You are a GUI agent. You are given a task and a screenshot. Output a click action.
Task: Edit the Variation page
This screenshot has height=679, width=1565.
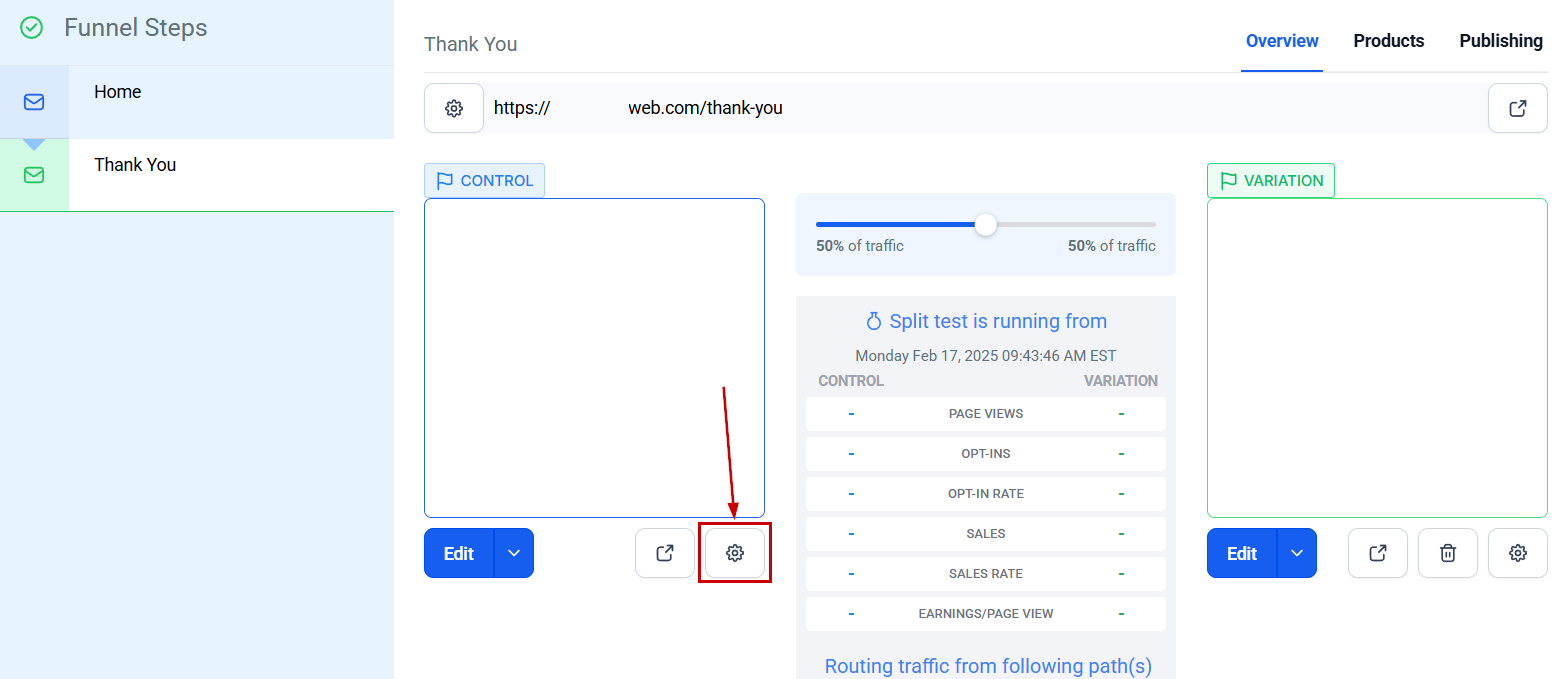pos(1242,553)
